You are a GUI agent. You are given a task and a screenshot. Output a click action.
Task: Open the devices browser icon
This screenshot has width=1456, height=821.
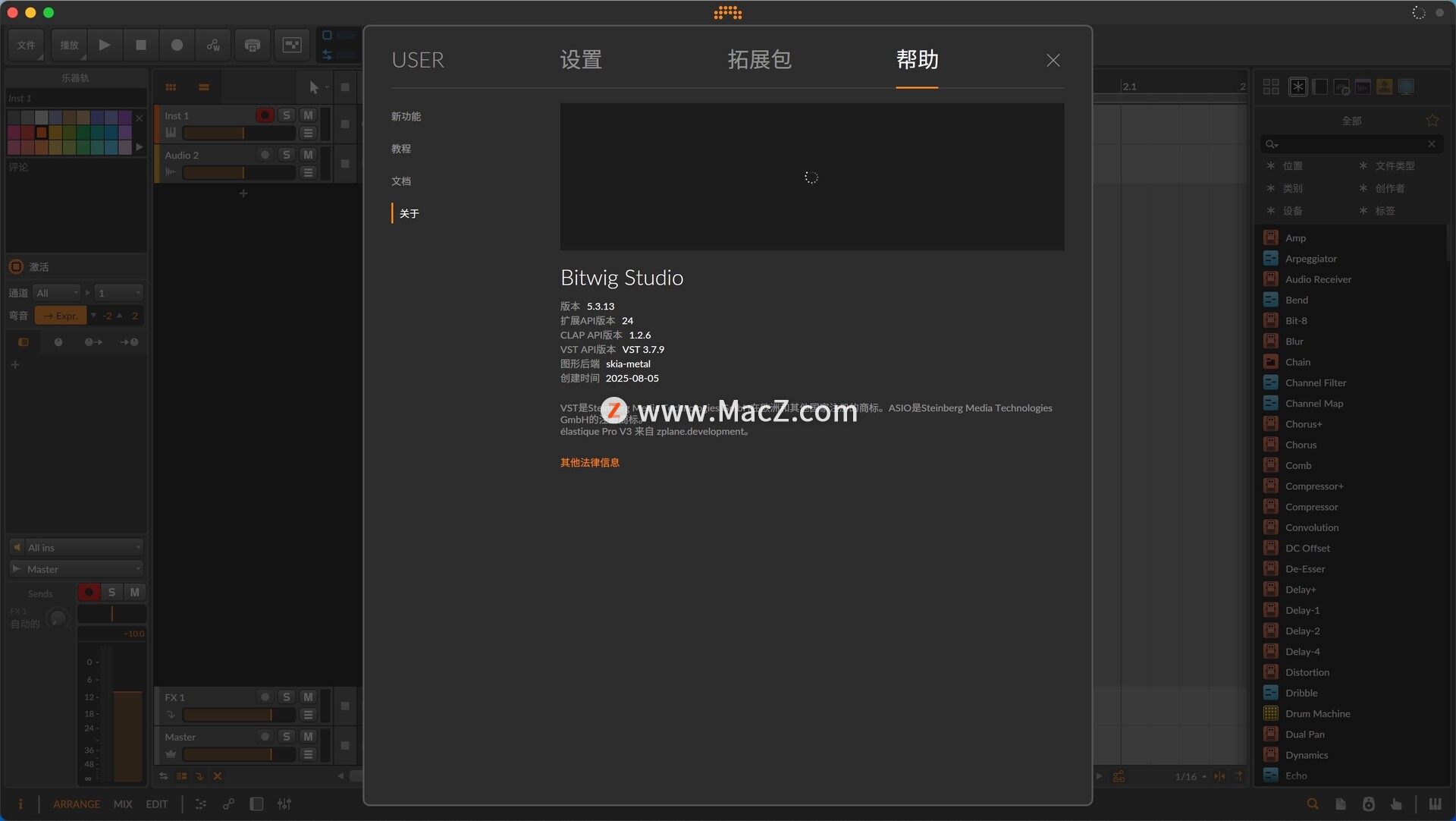point(1319,87)
